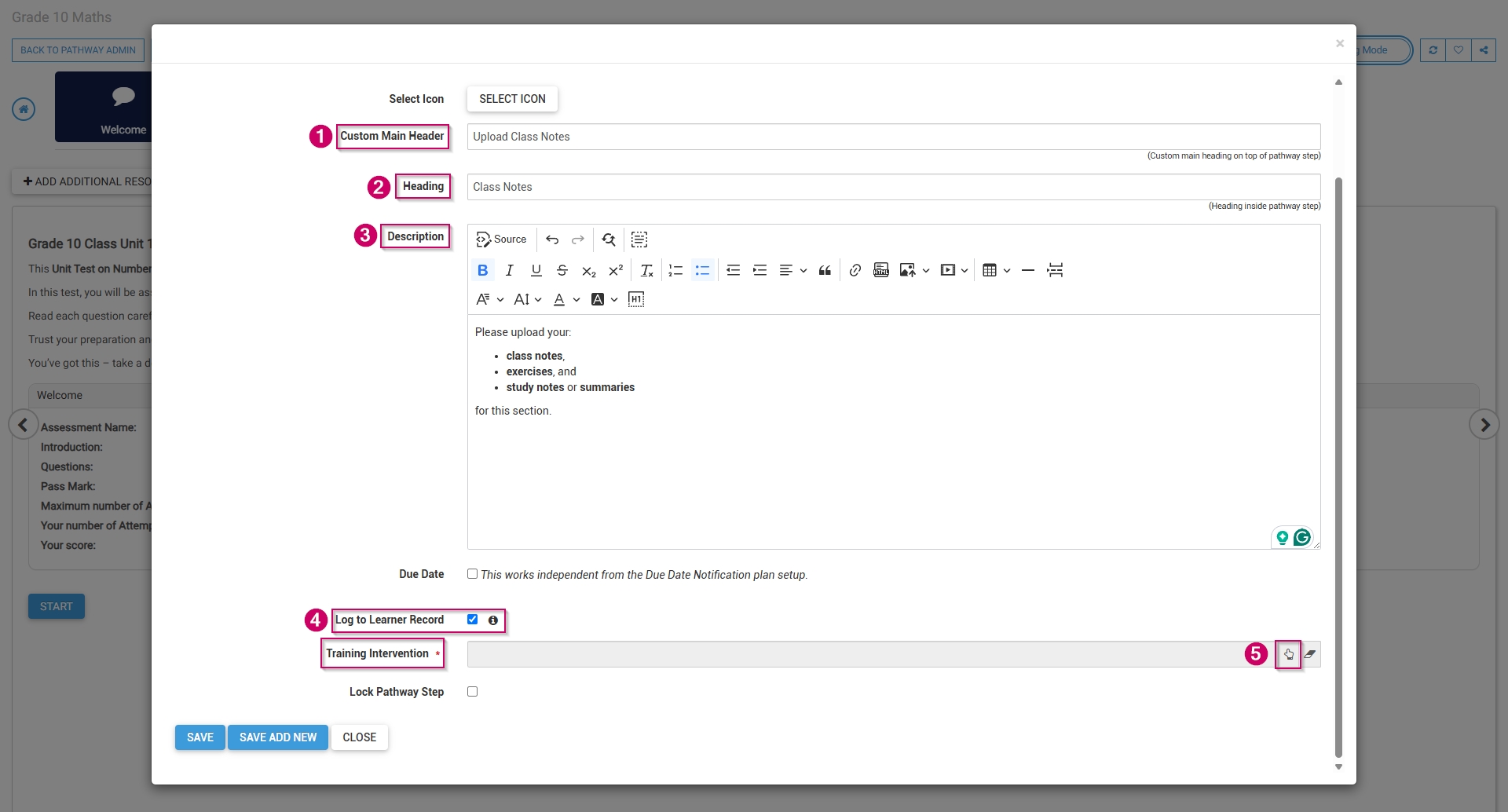Click the Log to Learner Record info icon
Viewport: 1508px width, 812px height.
click(493, 620)
